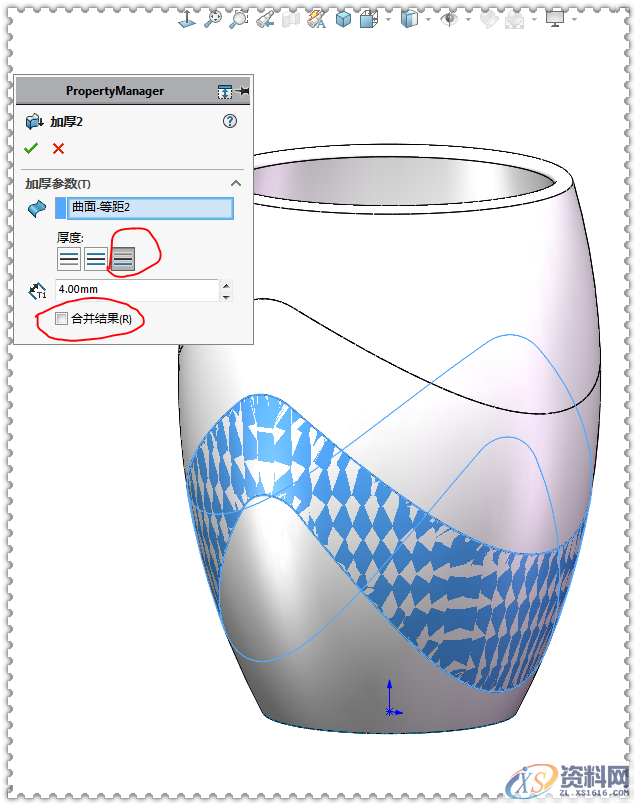Click the Apply Scene icon
This screenshot has height=806, width=637.
(x=515, y=20)
